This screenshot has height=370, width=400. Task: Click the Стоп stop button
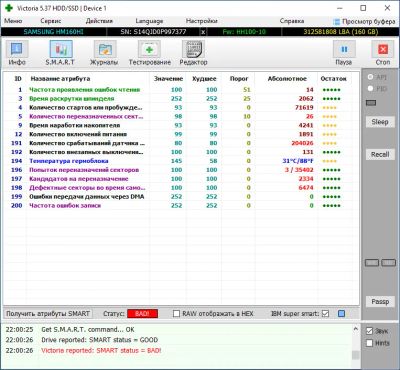click(x=383, y=53)
